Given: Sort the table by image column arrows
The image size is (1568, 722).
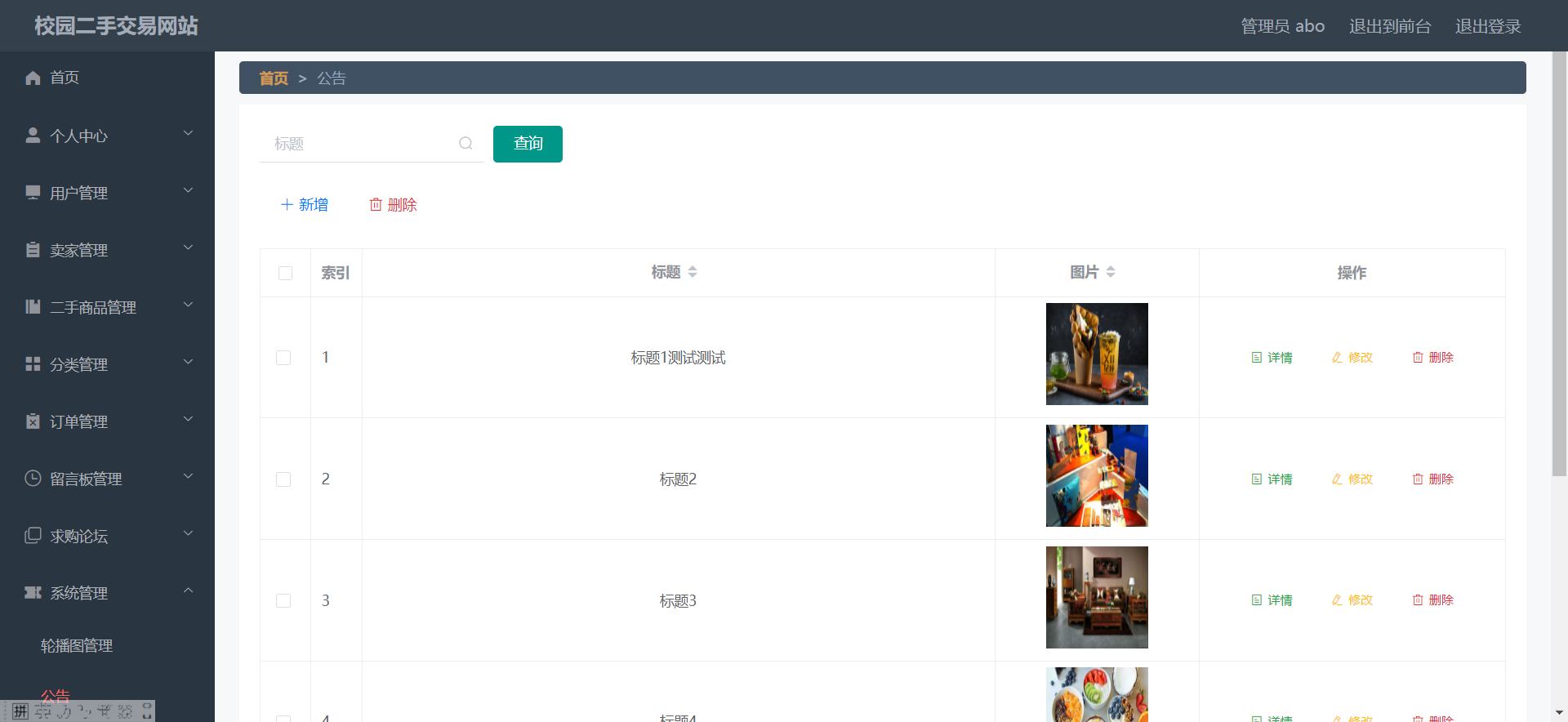Looking at the screenshot, I should coord(1110,272).
